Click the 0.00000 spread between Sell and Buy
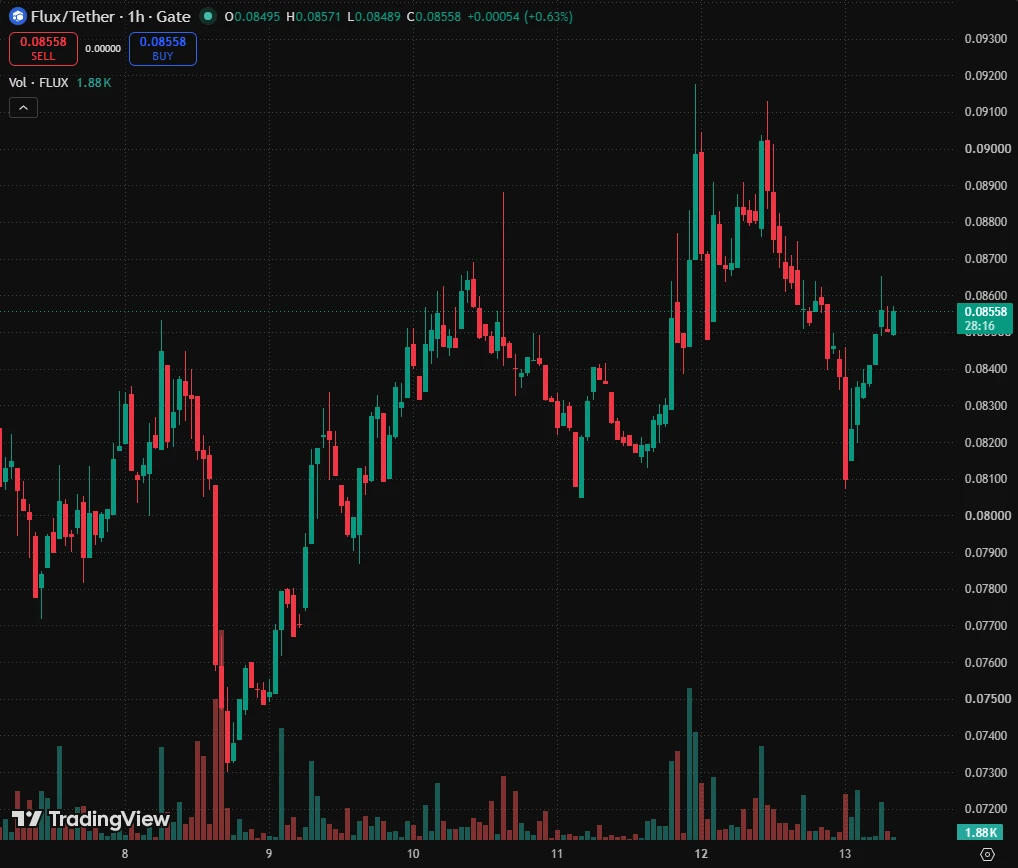Screen dimensions: 1018x868 (x=103, y=49)
